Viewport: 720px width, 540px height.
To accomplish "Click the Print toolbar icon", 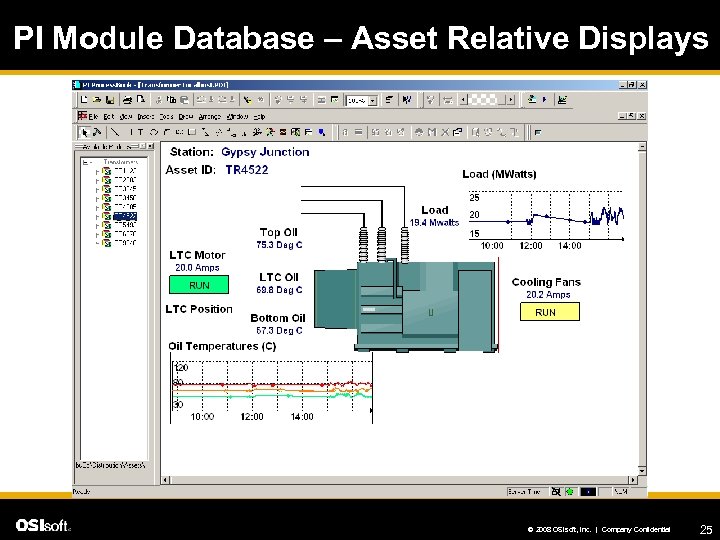I will point(128,100).
